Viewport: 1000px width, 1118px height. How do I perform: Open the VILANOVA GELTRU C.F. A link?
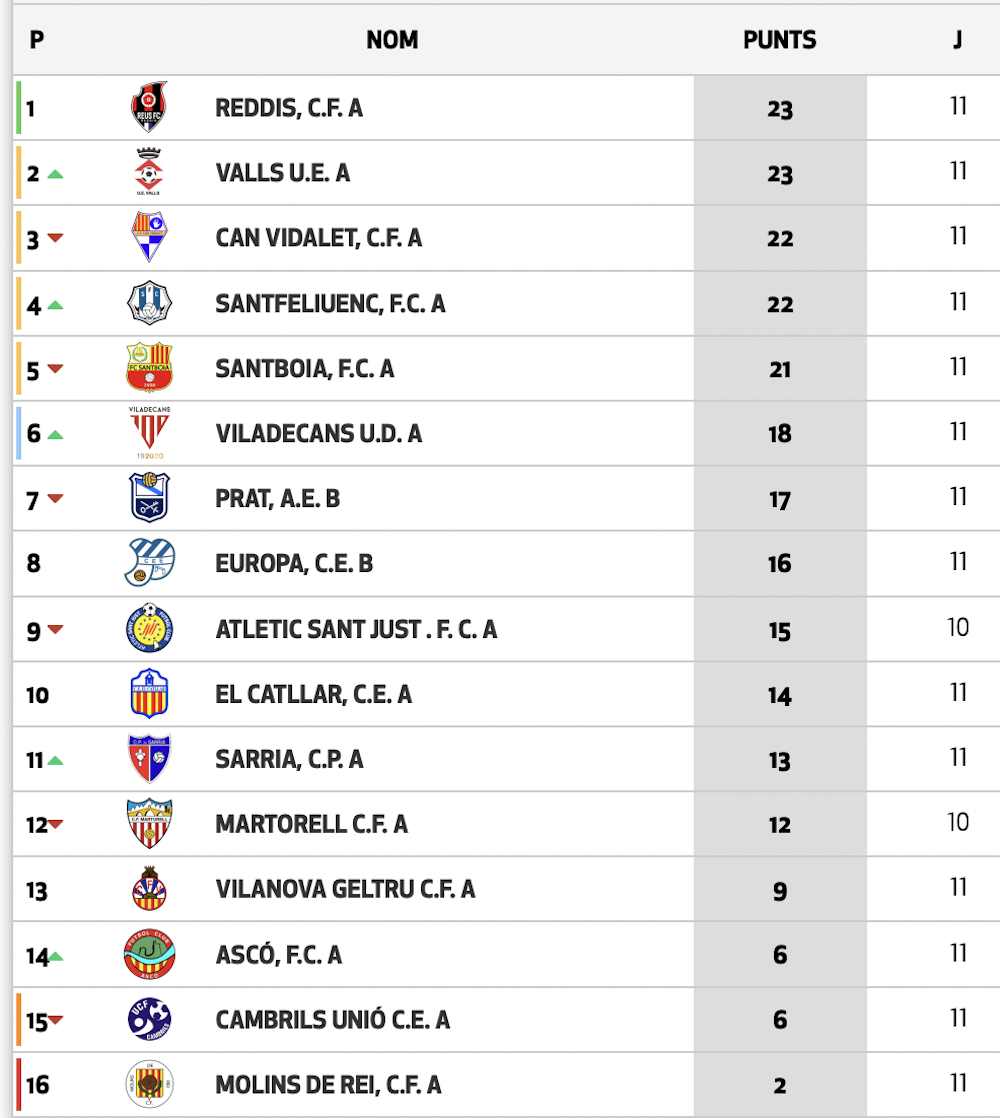(x=345, y=889)
